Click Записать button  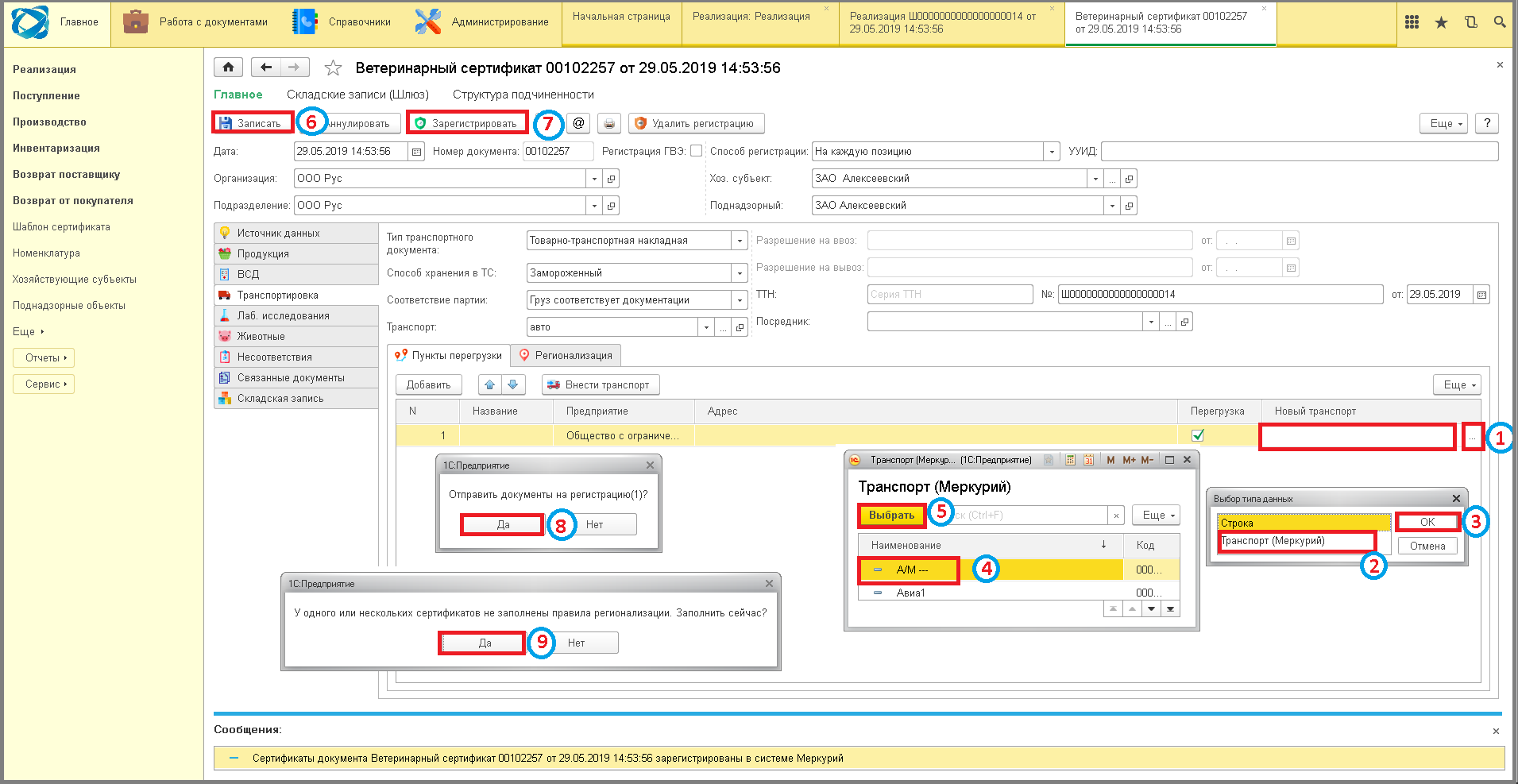(253, 123)
